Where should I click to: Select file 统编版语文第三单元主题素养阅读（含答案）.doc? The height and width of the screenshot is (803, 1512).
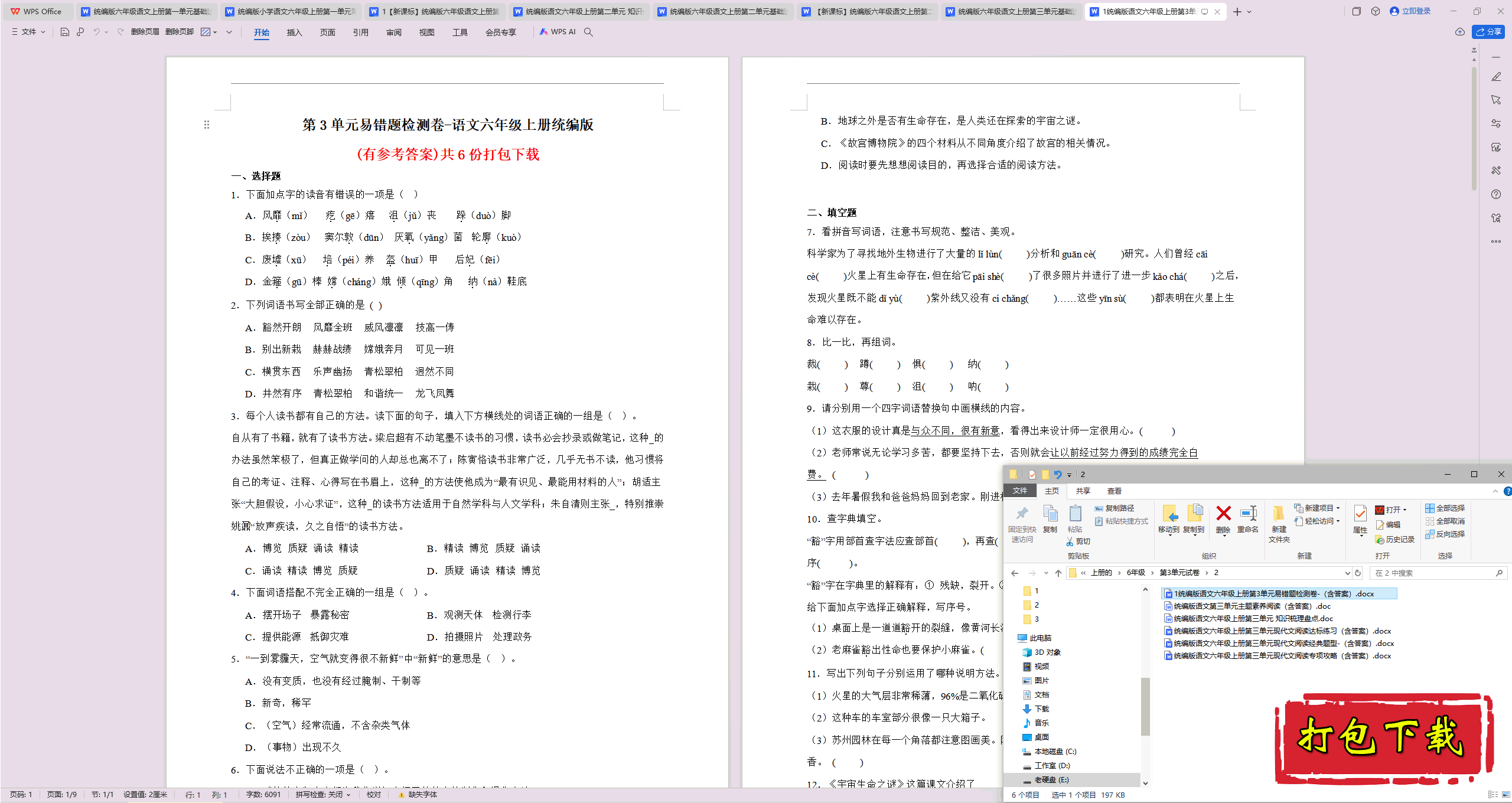click(x=1247, y=606)
